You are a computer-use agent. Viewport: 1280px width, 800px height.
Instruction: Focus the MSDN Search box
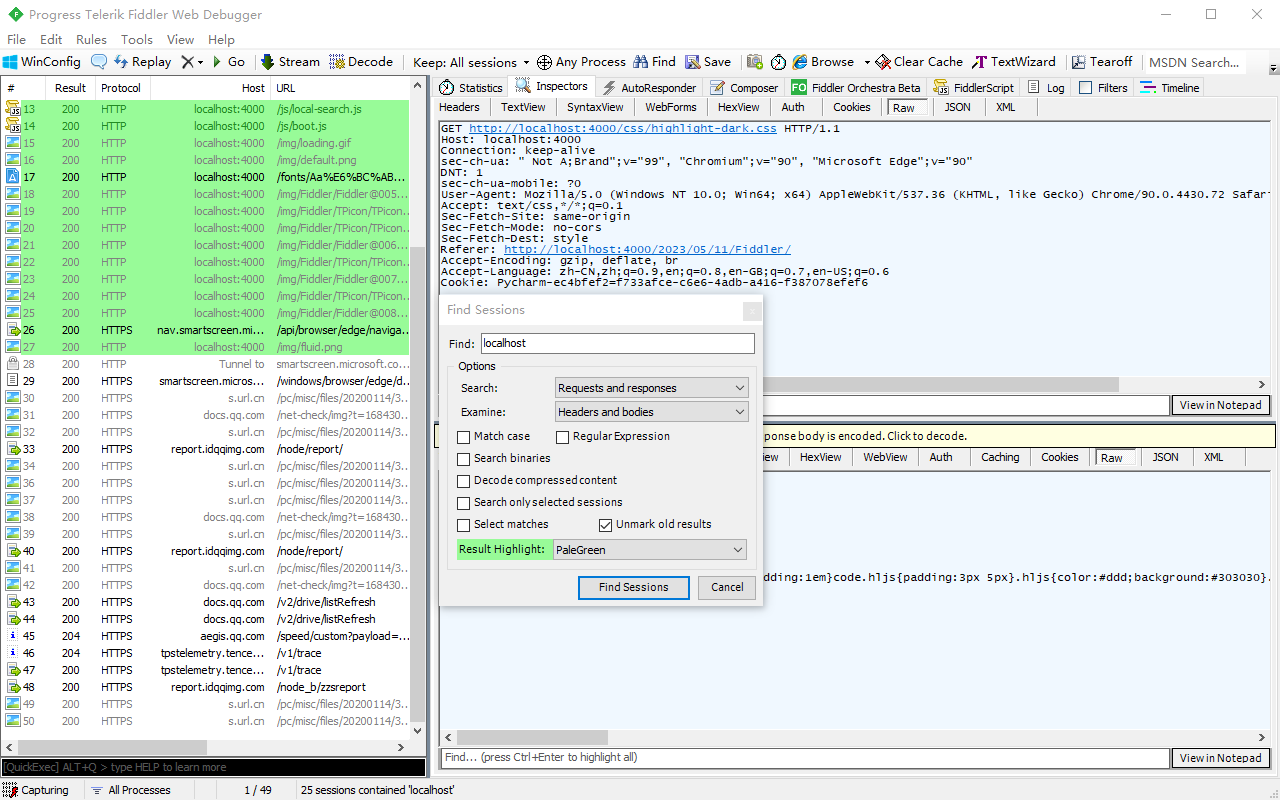click(1194, 62)
